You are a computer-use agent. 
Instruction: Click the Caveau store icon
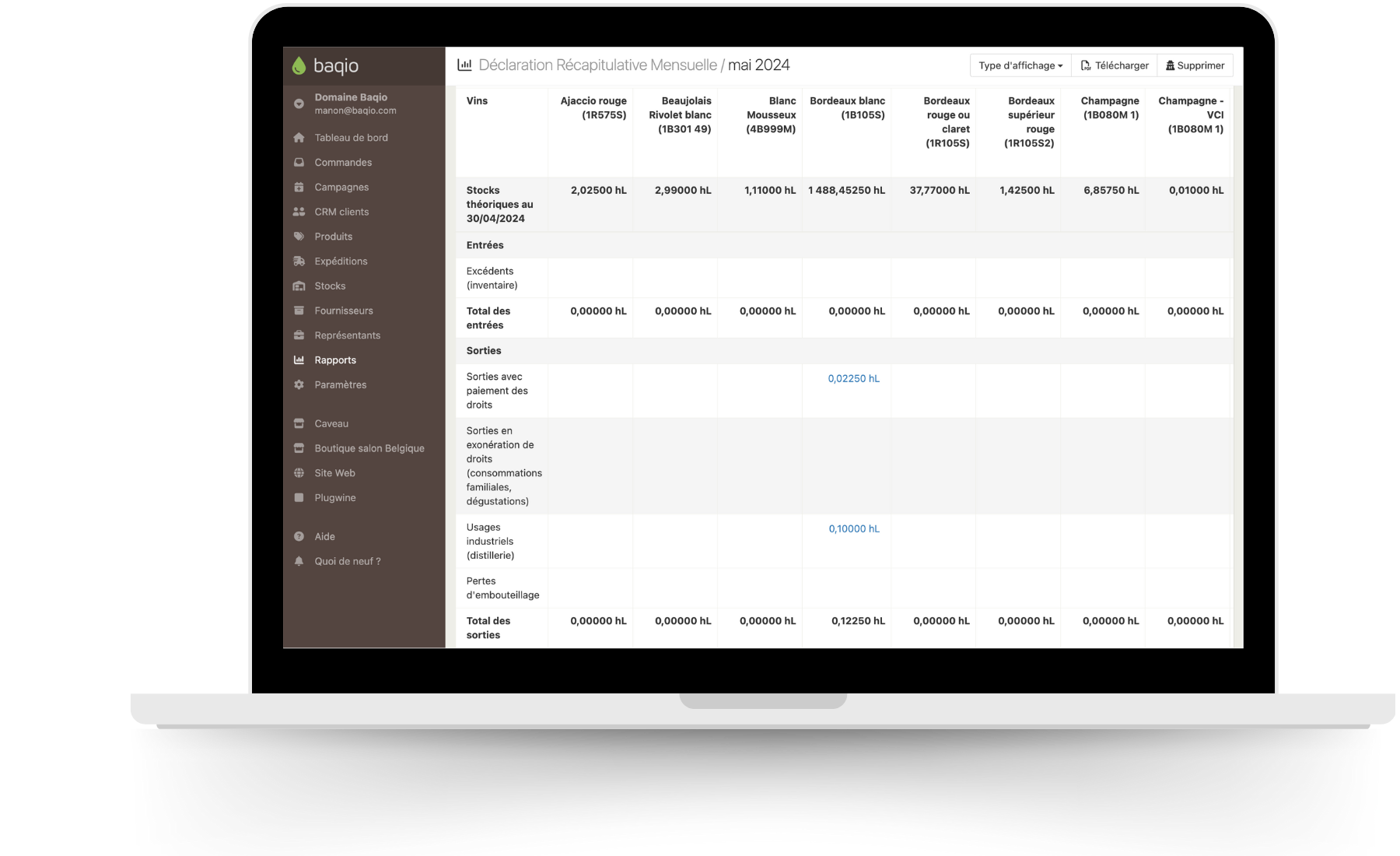tap(299, 424)
